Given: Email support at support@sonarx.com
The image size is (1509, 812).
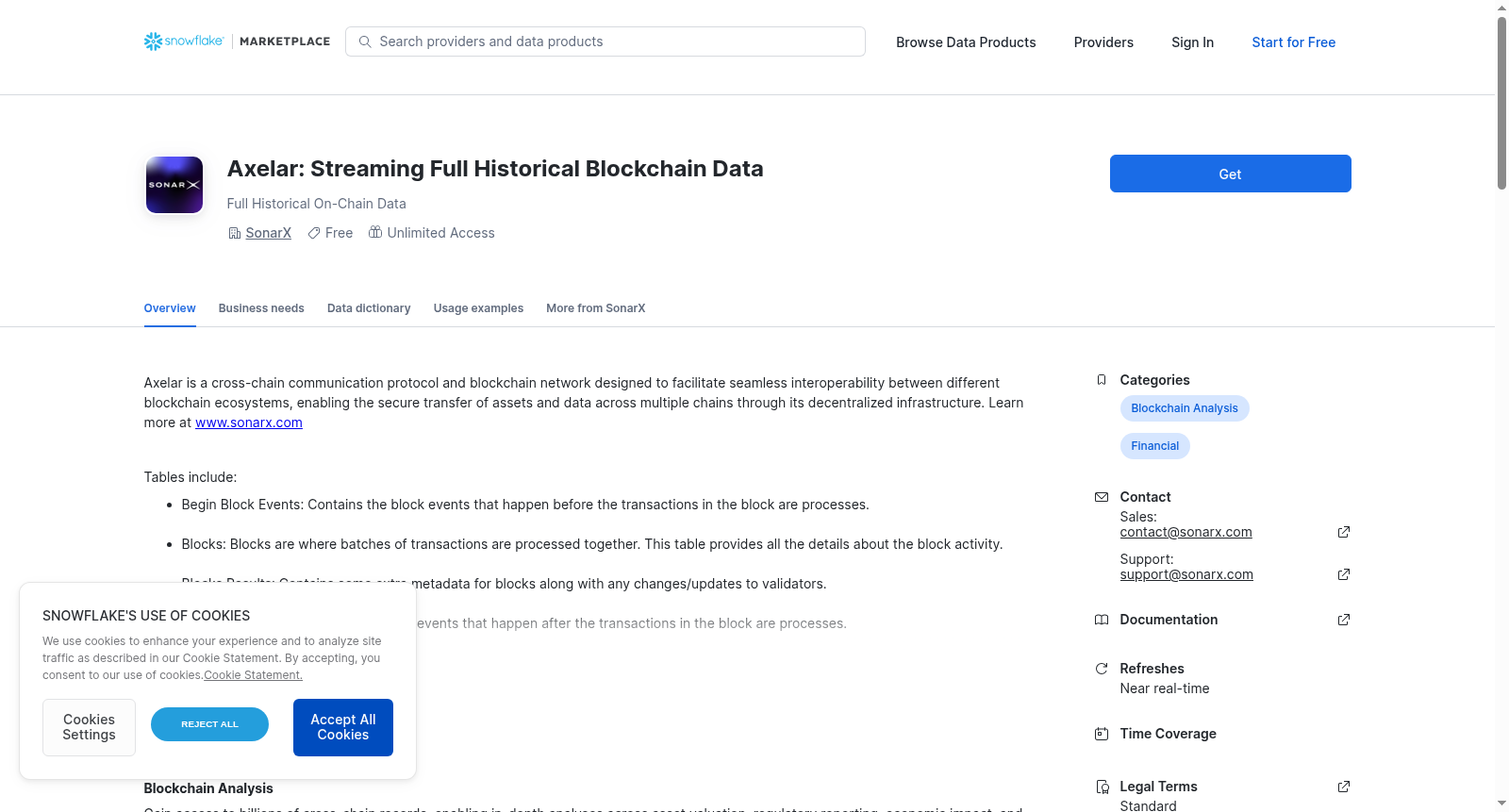Looking at the screenshot, I should pos(1186,574).
